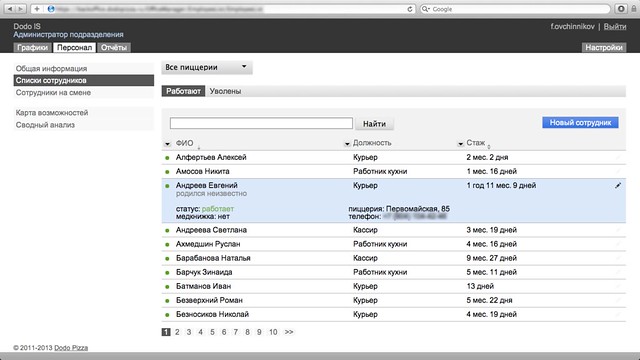Sort the list by the Стаж header

point(476,143)
